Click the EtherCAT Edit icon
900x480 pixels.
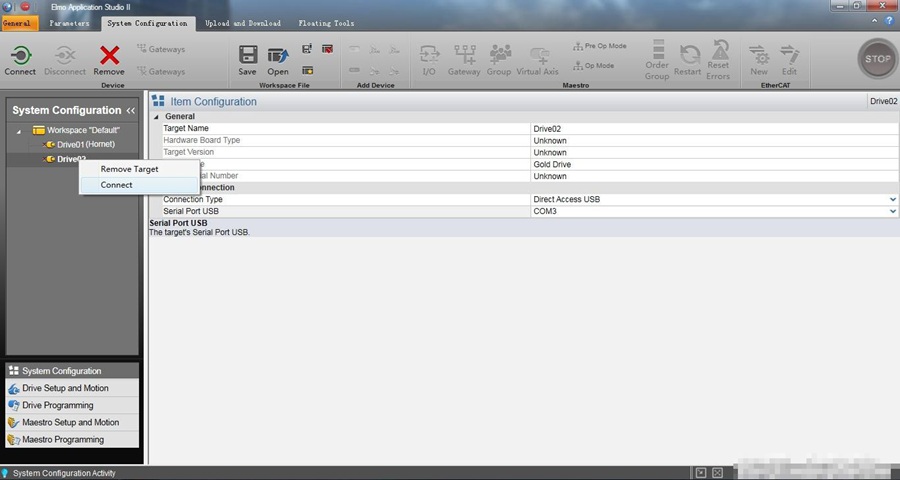point(789,54)
